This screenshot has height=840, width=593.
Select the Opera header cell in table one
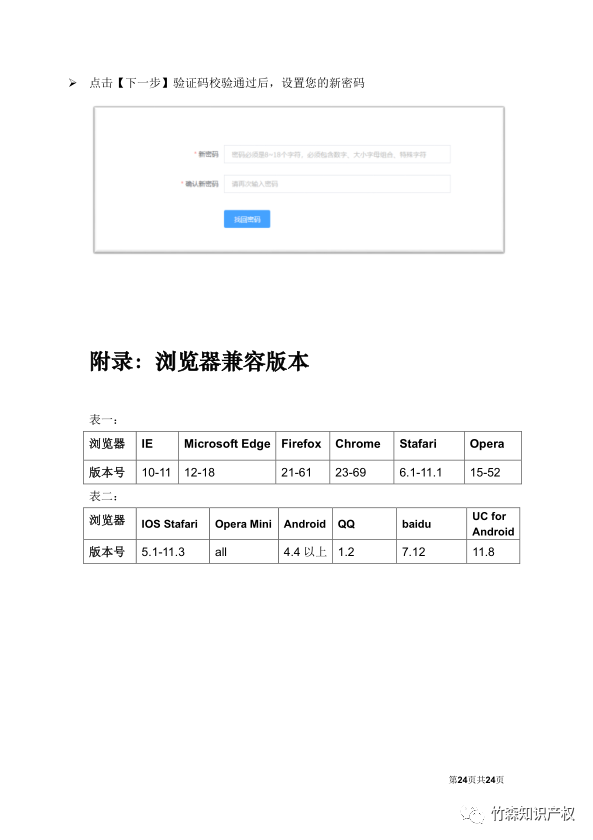[493, 446]
